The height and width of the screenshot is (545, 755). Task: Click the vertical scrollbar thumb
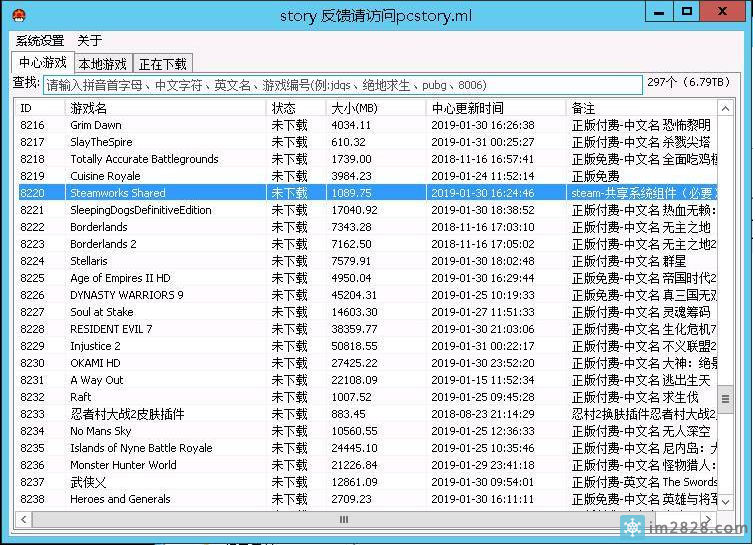[725, 399]
